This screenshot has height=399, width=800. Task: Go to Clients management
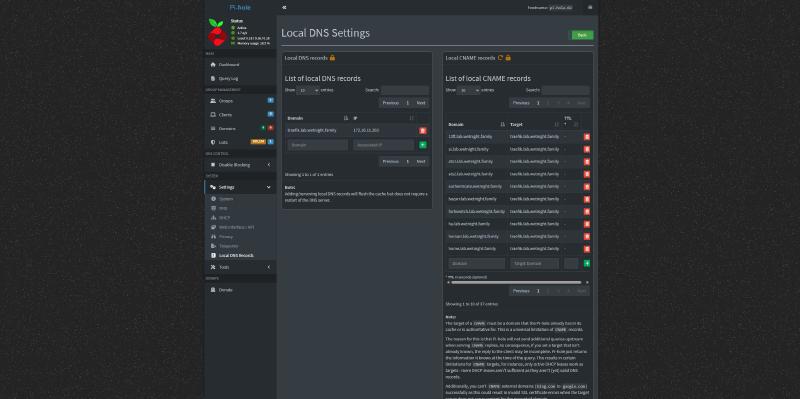pos(240,115)
